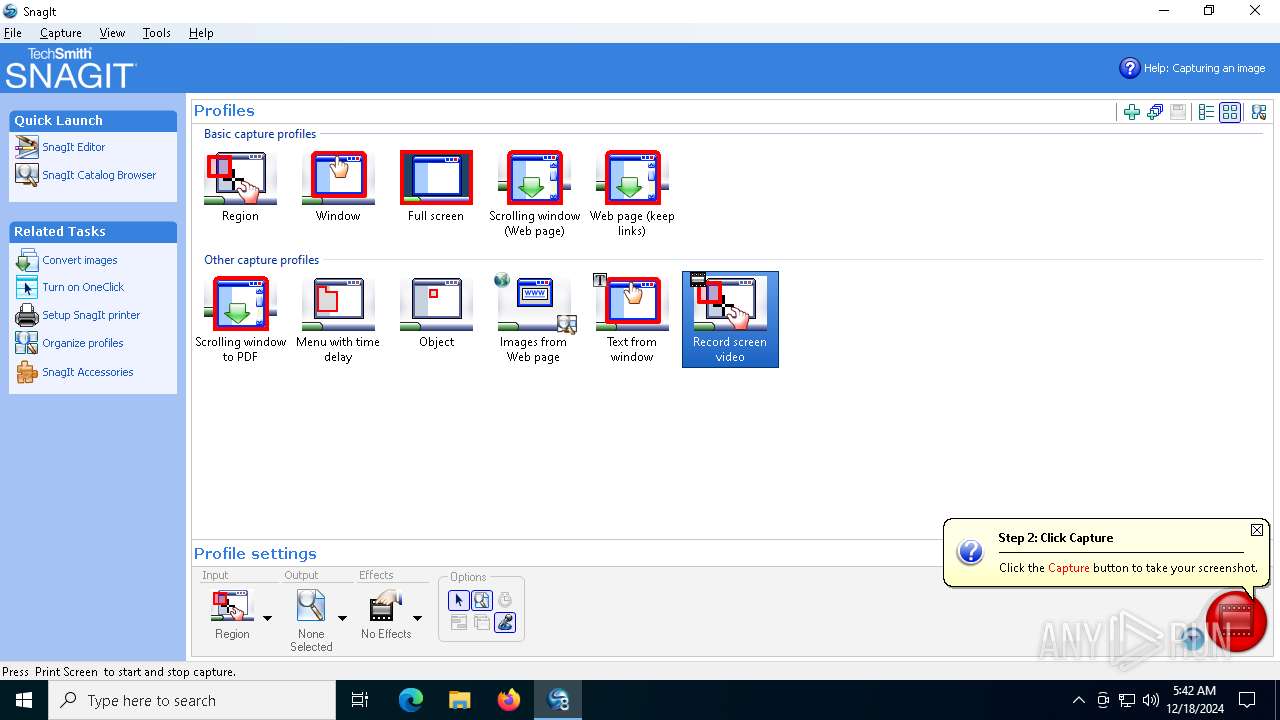Open SnagIt Accessories
1280x720 pixels.
coord(87,372)
